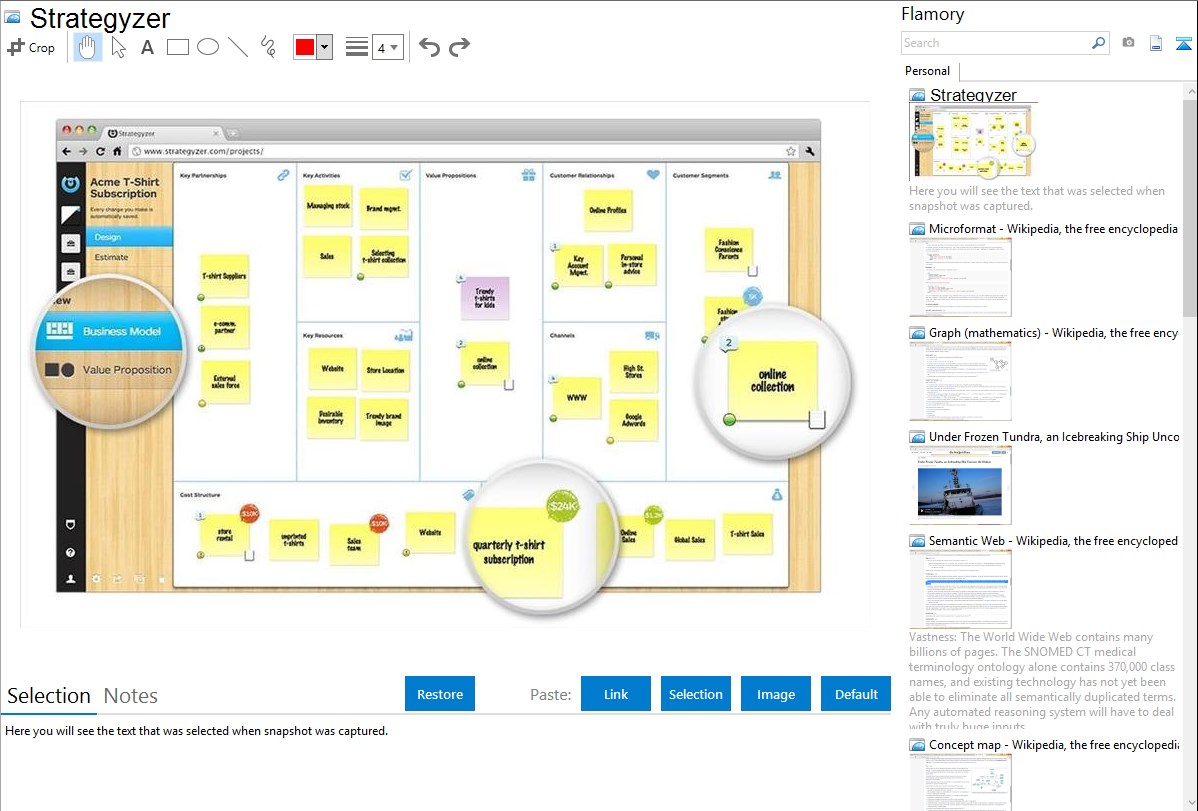The image size is (1198, 811).
Task: Select the rectangle shape tool
Action: coord(178,47)
